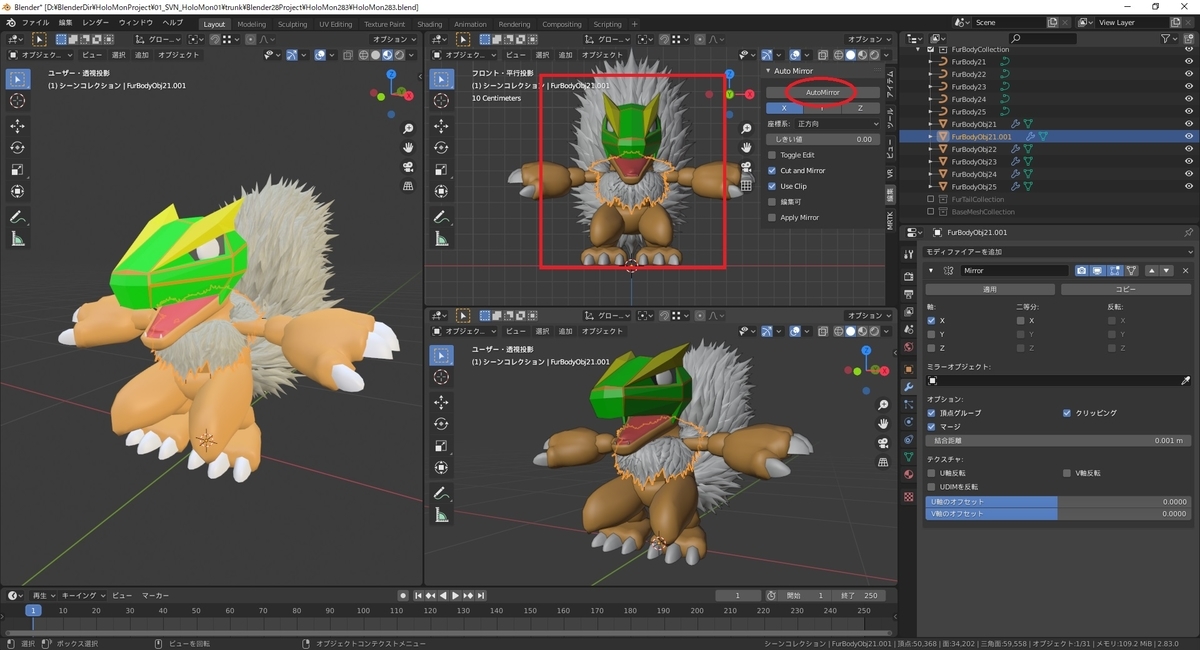
Task: Open the World properties tab
Action: pos(908,347)
